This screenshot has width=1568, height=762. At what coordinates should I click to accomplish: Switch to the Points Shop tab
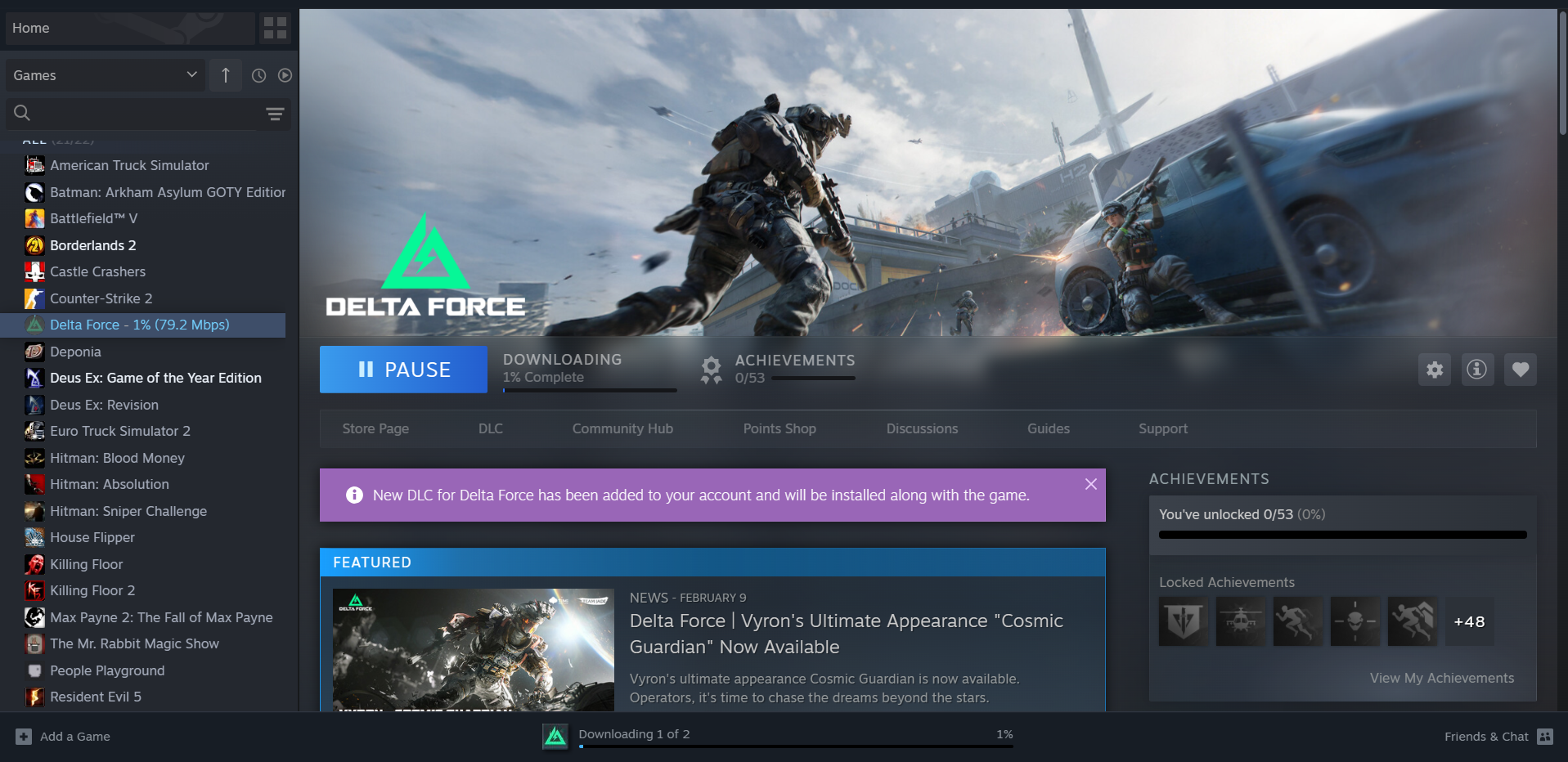(779, 428)
